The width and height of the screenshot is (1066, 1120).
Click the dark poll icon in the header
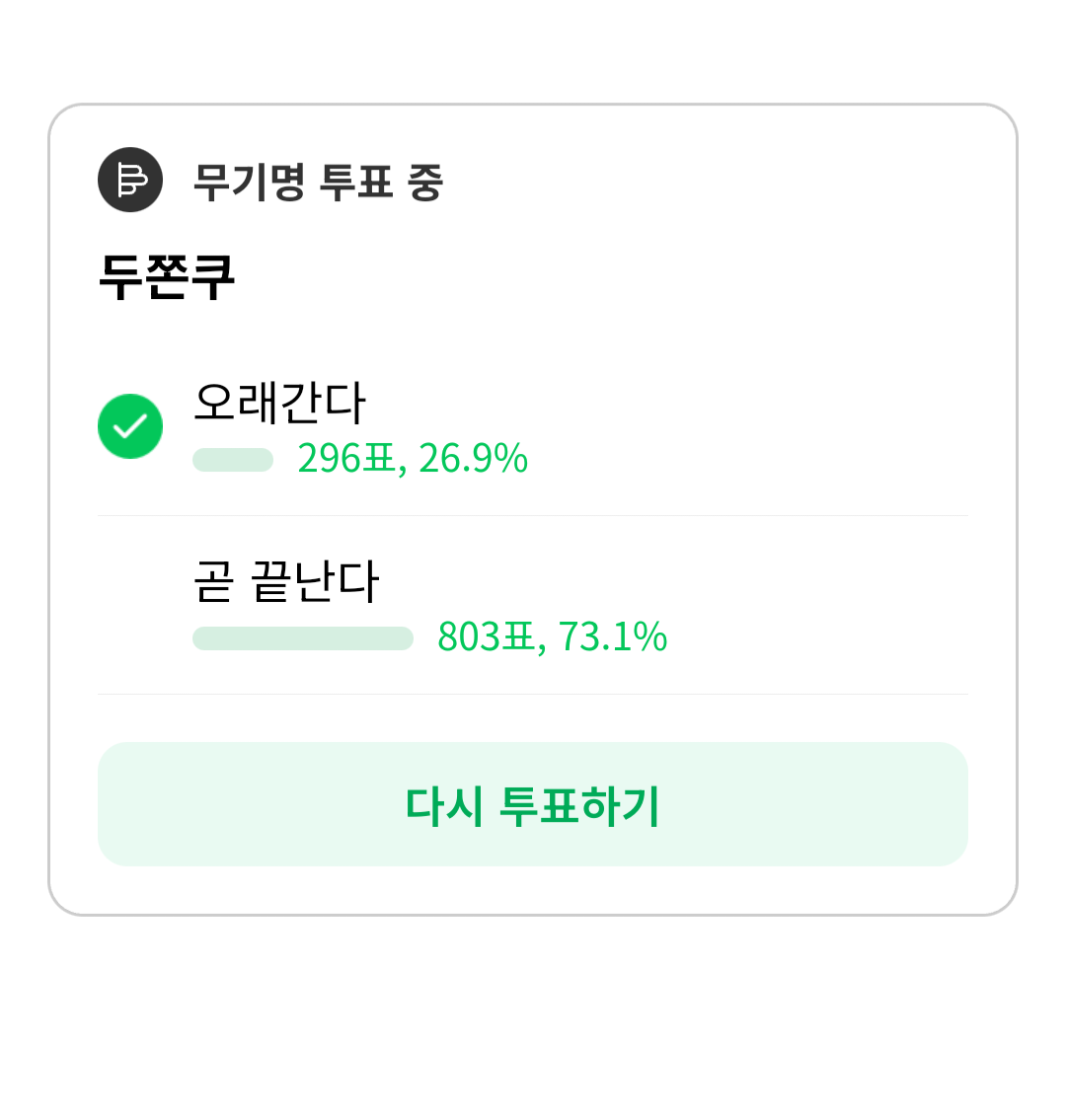click(130, 180)
